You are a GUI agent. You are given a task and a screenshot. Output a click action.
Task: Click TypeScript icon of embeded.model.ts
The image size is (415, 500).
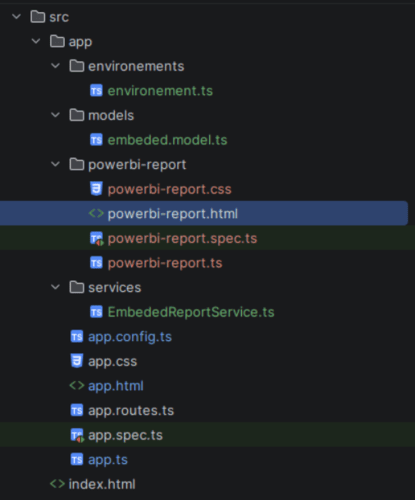[x=96, y=140]
